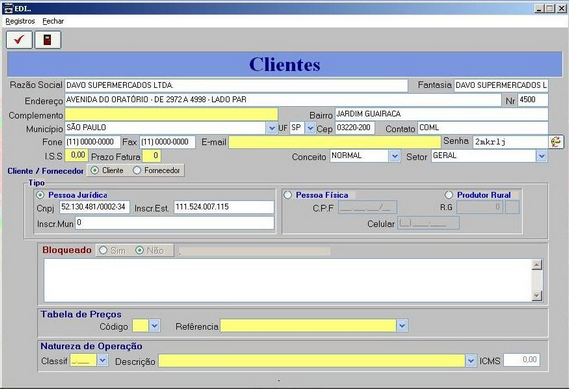Click the notes scrollbar up arrow

537,265
